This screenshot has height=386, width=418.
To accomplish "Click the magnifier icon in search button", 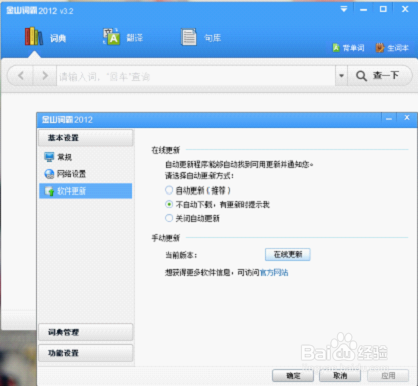I will (x=361, y=76).
